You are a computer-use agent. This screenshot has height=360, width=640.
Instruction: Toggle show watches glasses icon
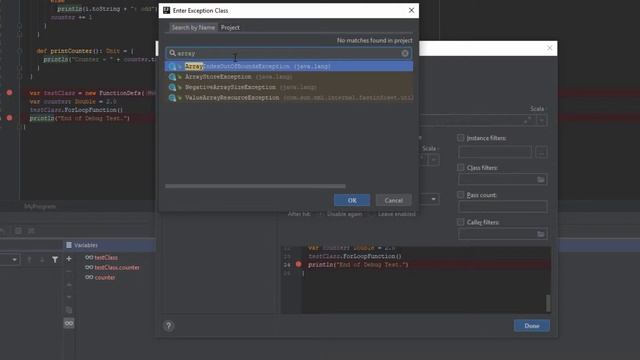pyautogui.click(x=69, y=323)
